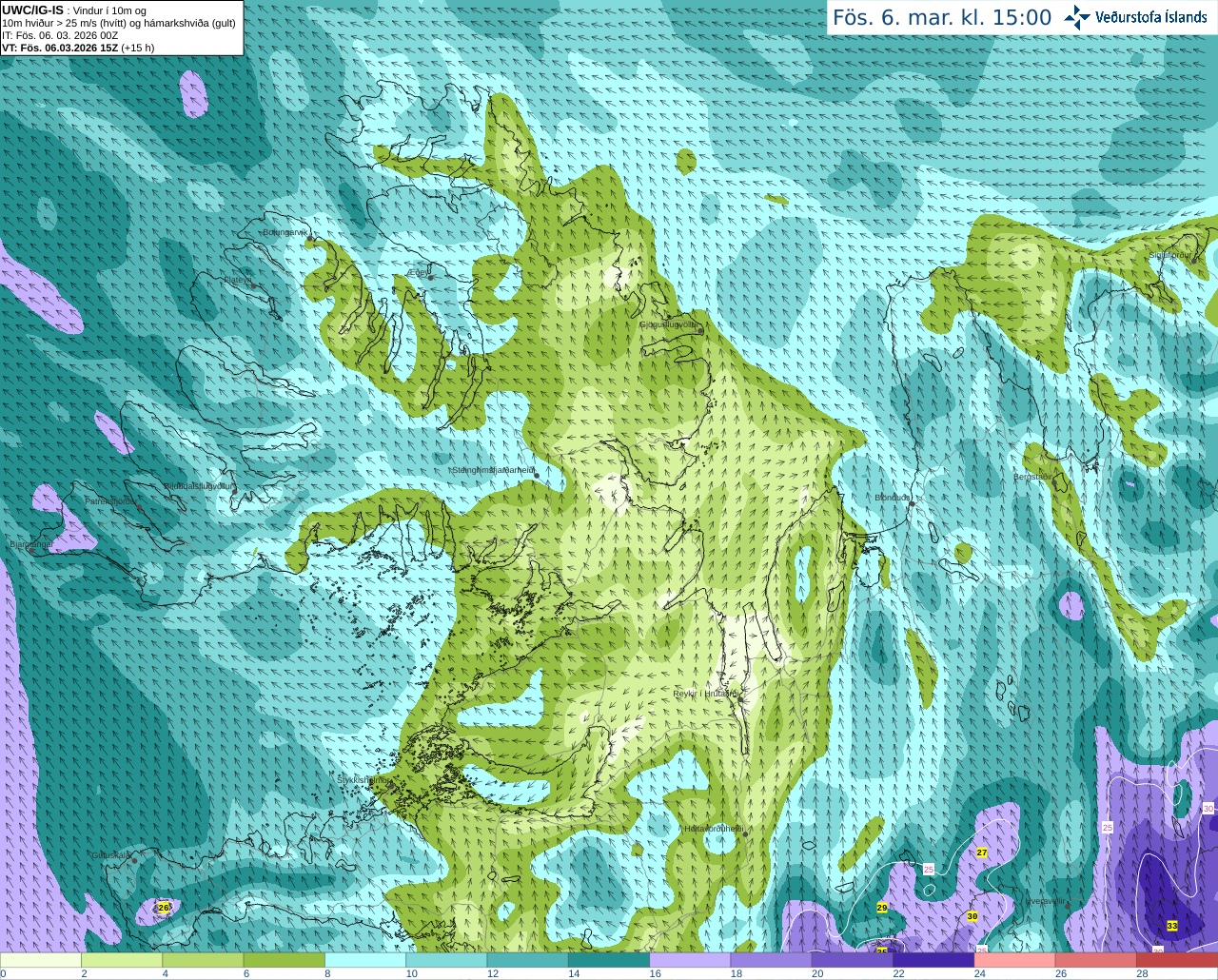The width and height of the screenshot is (1218, 980).
Task: Select the 4–6 m/s green legend swatch
Action: click(x=204, y=960)
